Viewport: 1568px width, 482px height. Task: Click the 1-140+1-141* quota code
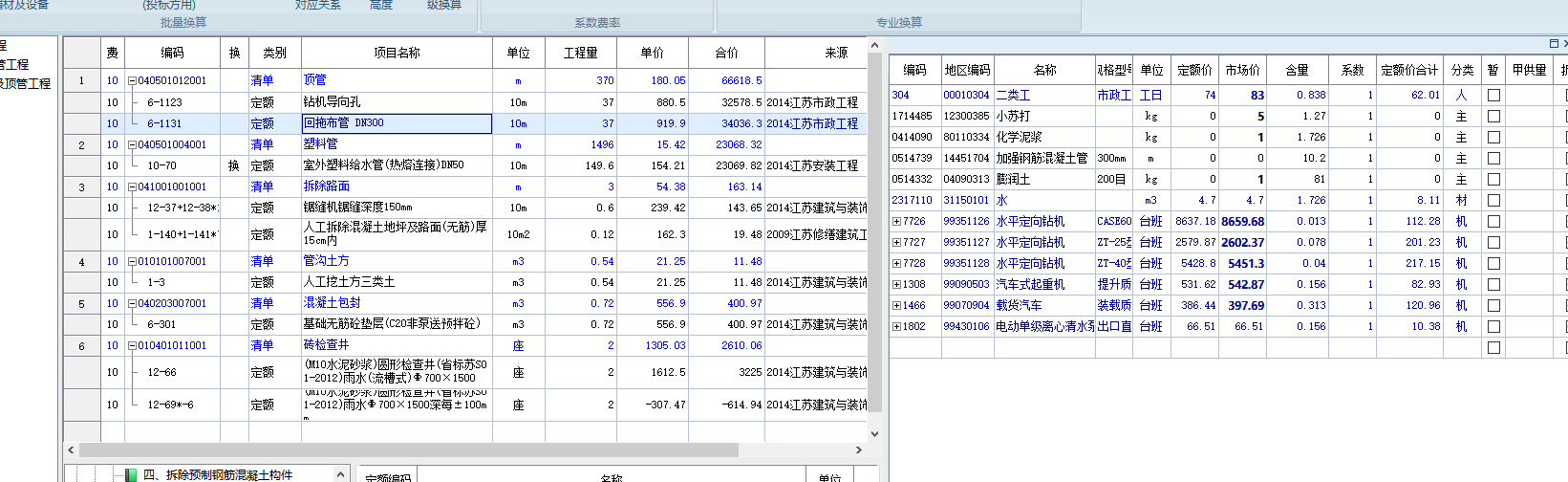[183, 234]
